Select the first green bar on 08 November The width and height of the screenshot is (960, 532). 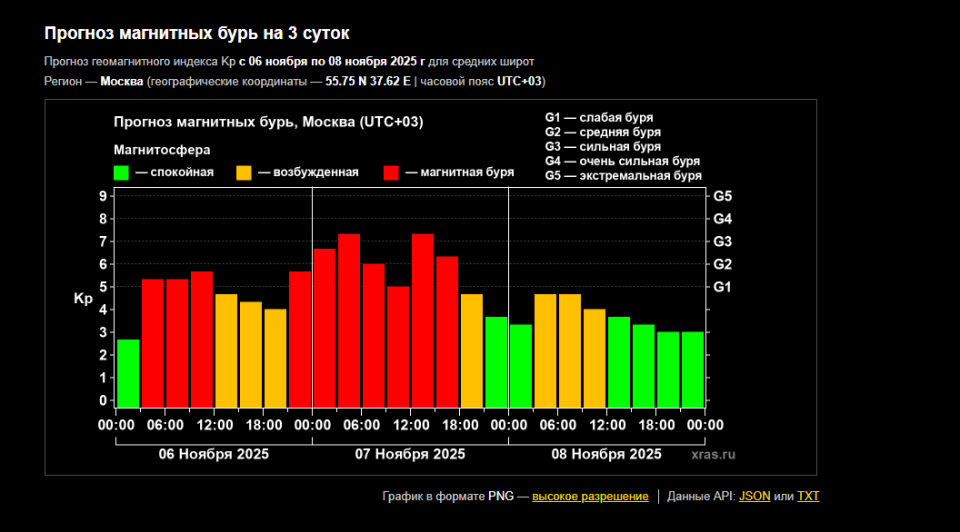521,365
